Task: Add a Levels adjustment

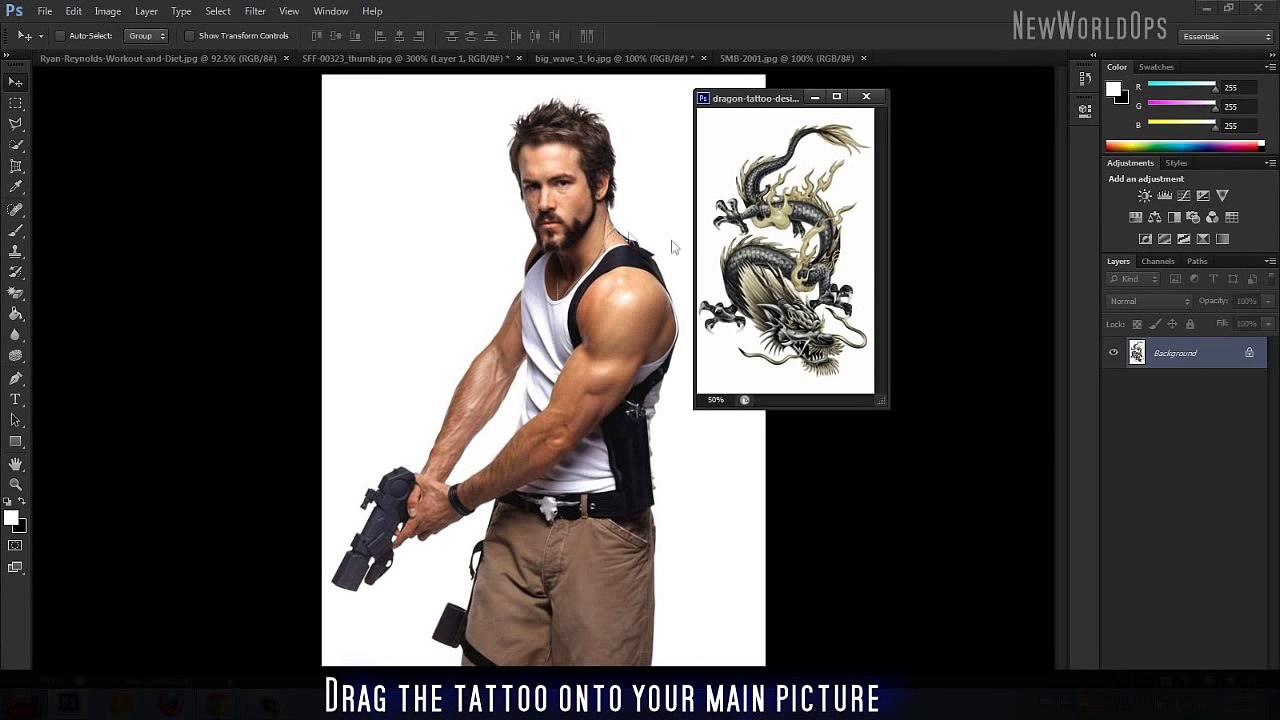Action: coord(1164,196)
